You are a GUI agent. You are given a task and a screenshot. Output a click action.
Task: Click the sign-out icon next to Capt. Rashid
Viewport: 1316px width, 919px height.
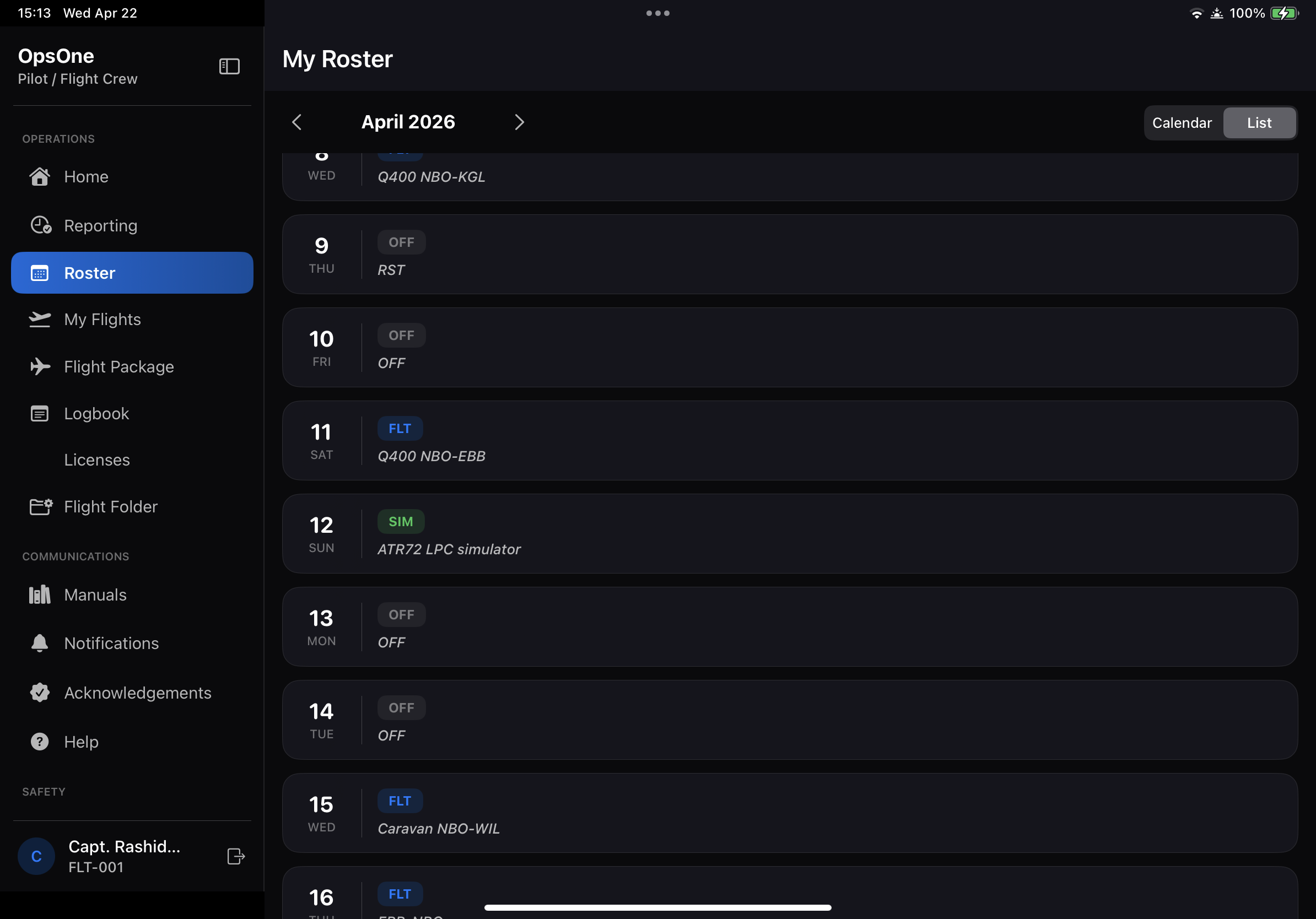(x=236, y=857)
